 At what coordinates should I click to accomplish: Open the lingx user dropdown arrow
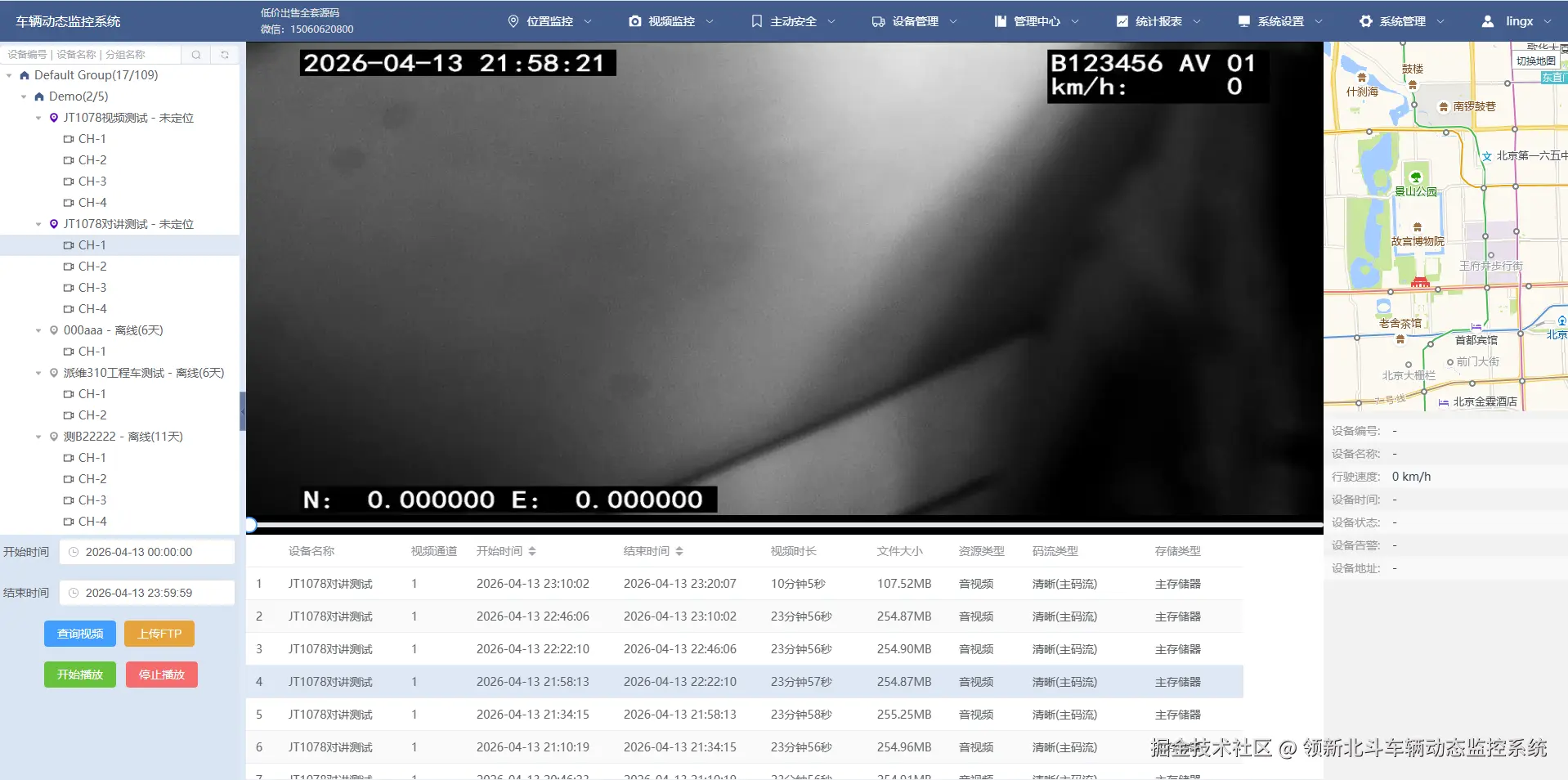click(1548, 21)
